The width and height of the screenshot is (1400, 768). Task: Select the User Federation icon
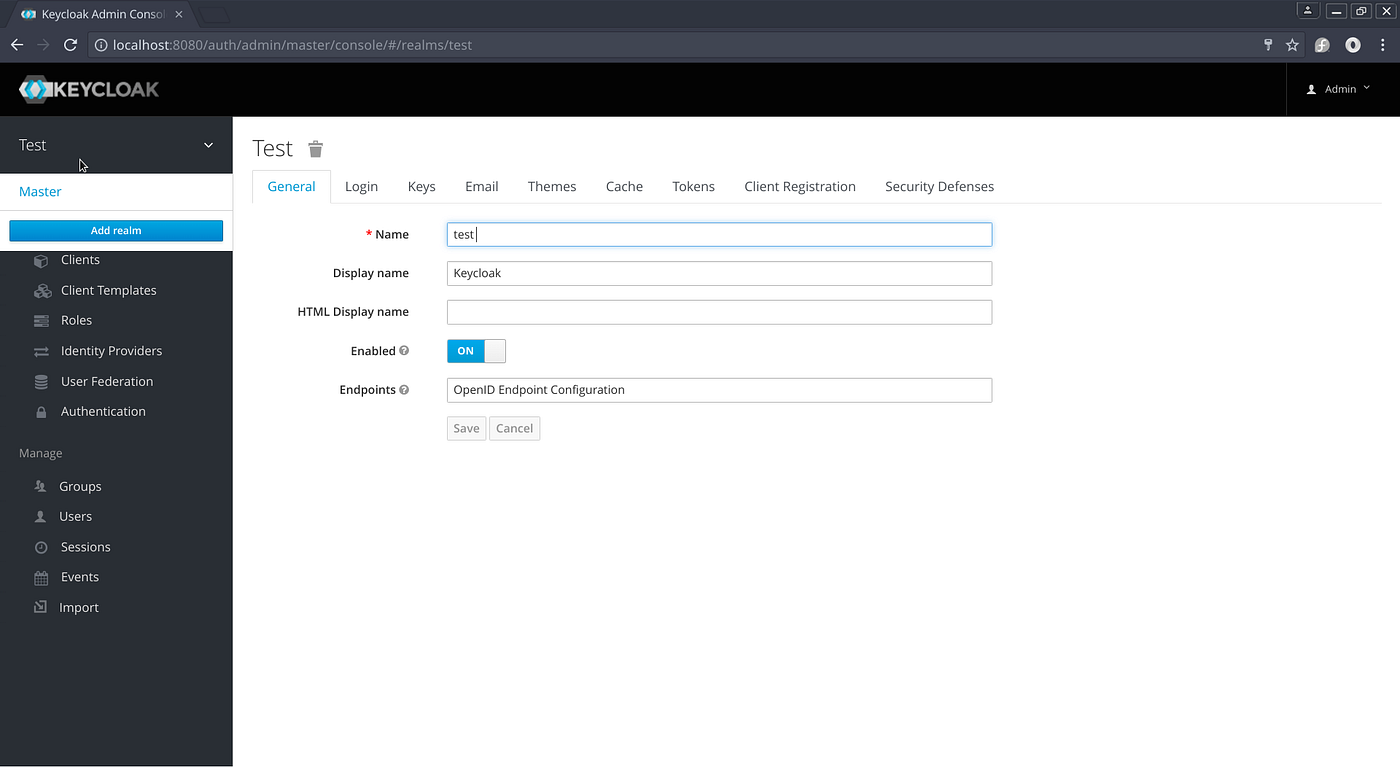pos(40,381)
